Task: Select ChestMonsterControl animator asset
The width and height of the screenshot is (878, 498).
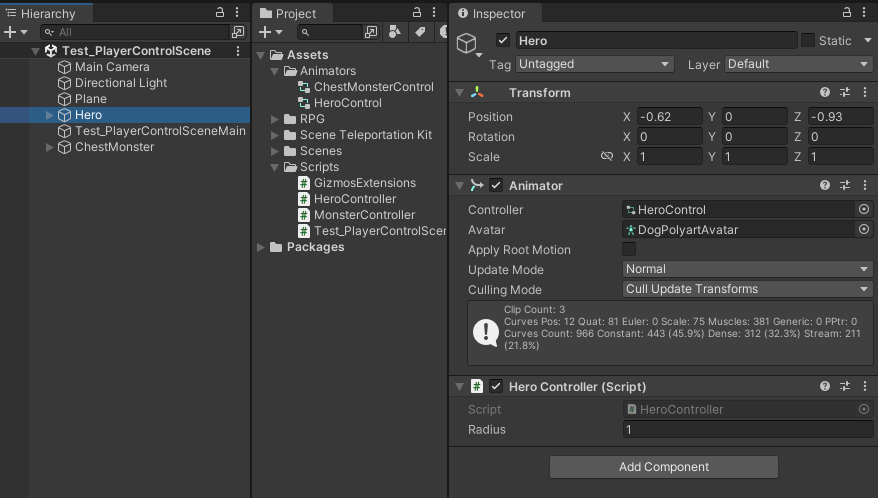Action: tap(373, 87)
